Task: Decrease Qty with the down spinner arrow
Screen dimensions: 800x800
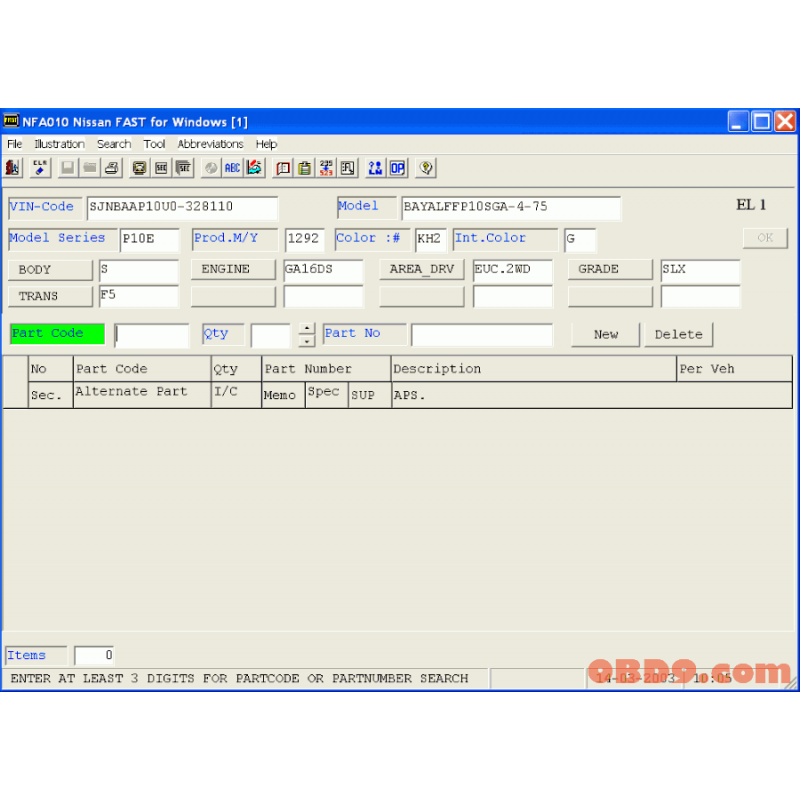Action: tap(307, 341)
